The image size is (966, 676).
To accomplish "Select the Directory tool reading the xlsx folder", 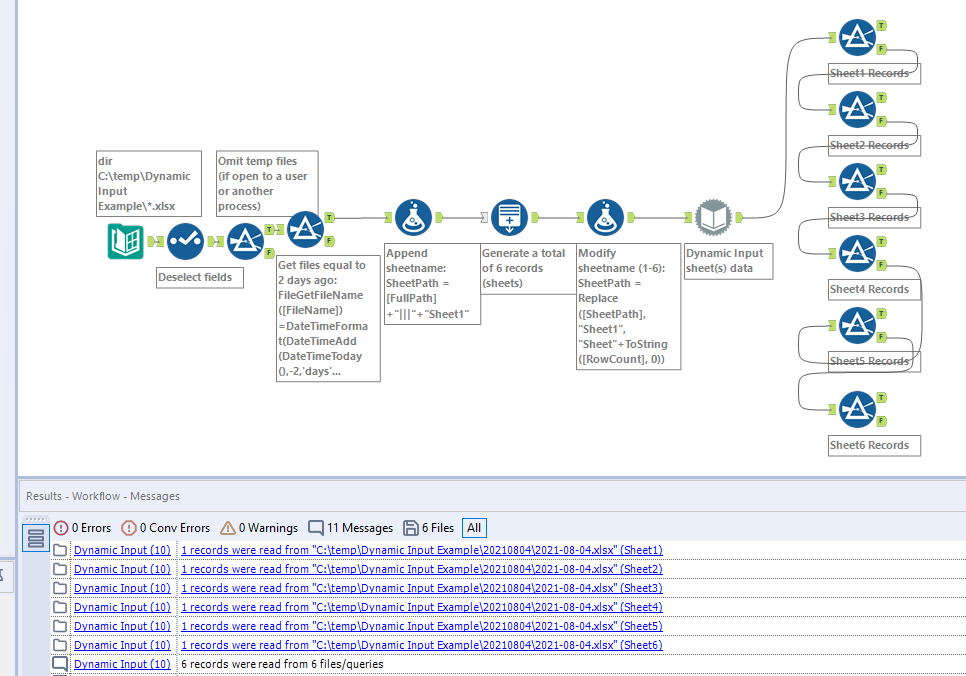I will (126, 241).
